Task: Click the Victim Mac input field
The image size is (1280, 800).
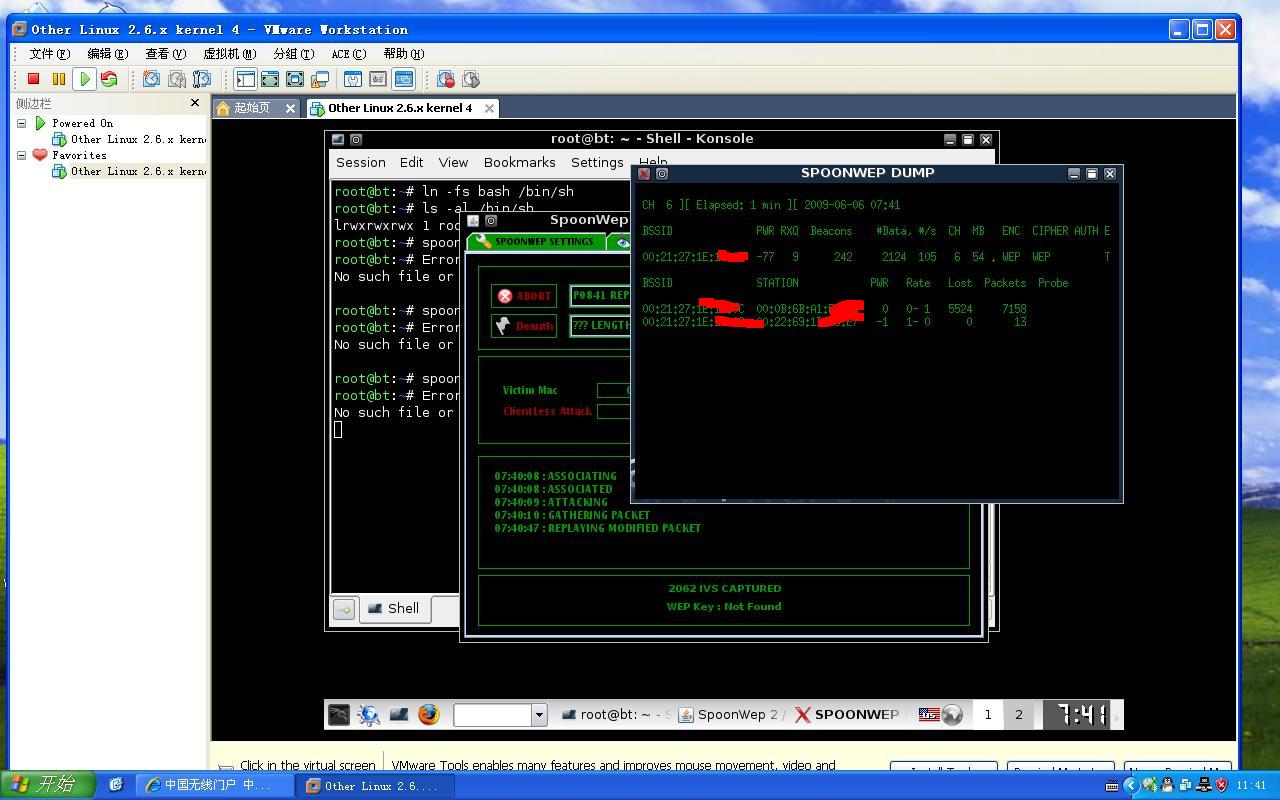Action: tap(614, 390)
